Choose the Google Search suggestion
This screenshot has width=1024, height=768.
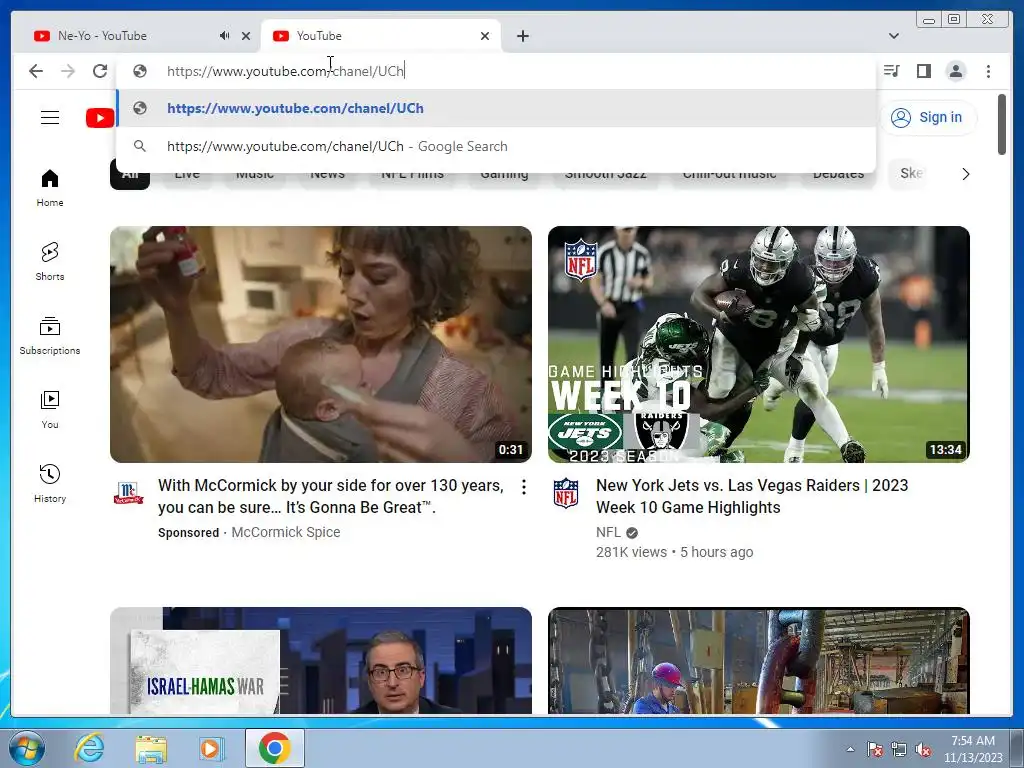point(496,146)
